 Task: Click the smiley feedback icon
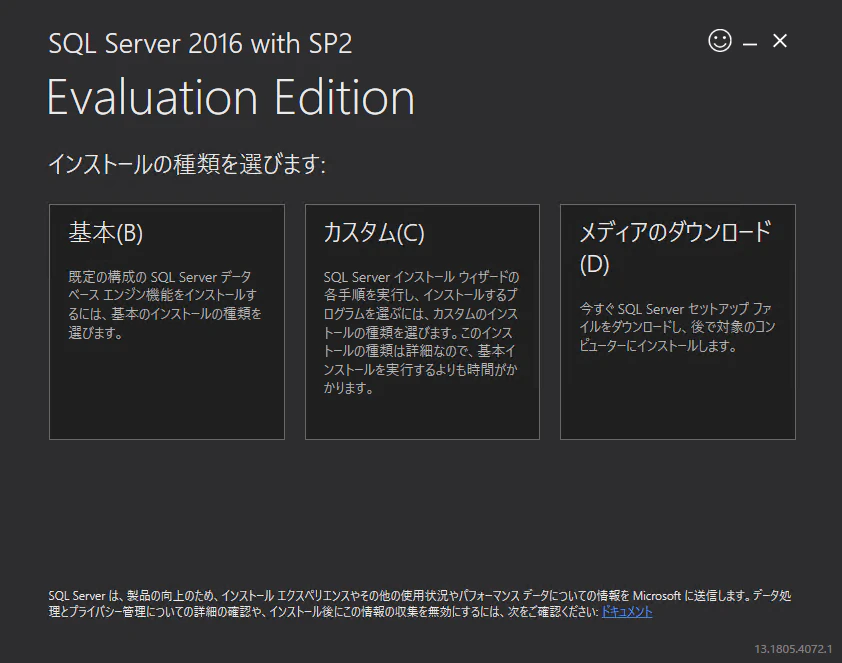[x=720, y=40]
